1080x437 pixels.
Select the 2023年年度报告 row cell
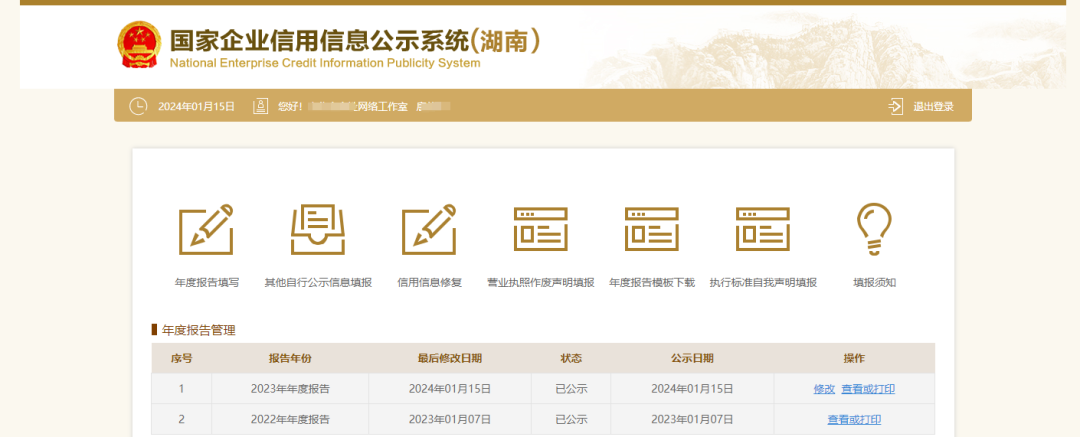290,389
